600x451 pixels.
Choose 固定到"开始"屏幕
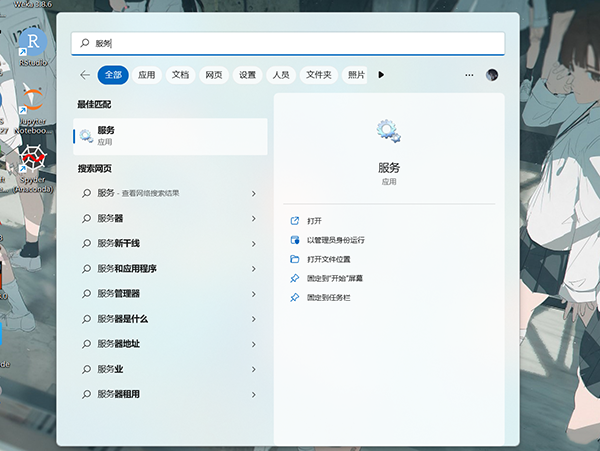click(x=335, y=278)
